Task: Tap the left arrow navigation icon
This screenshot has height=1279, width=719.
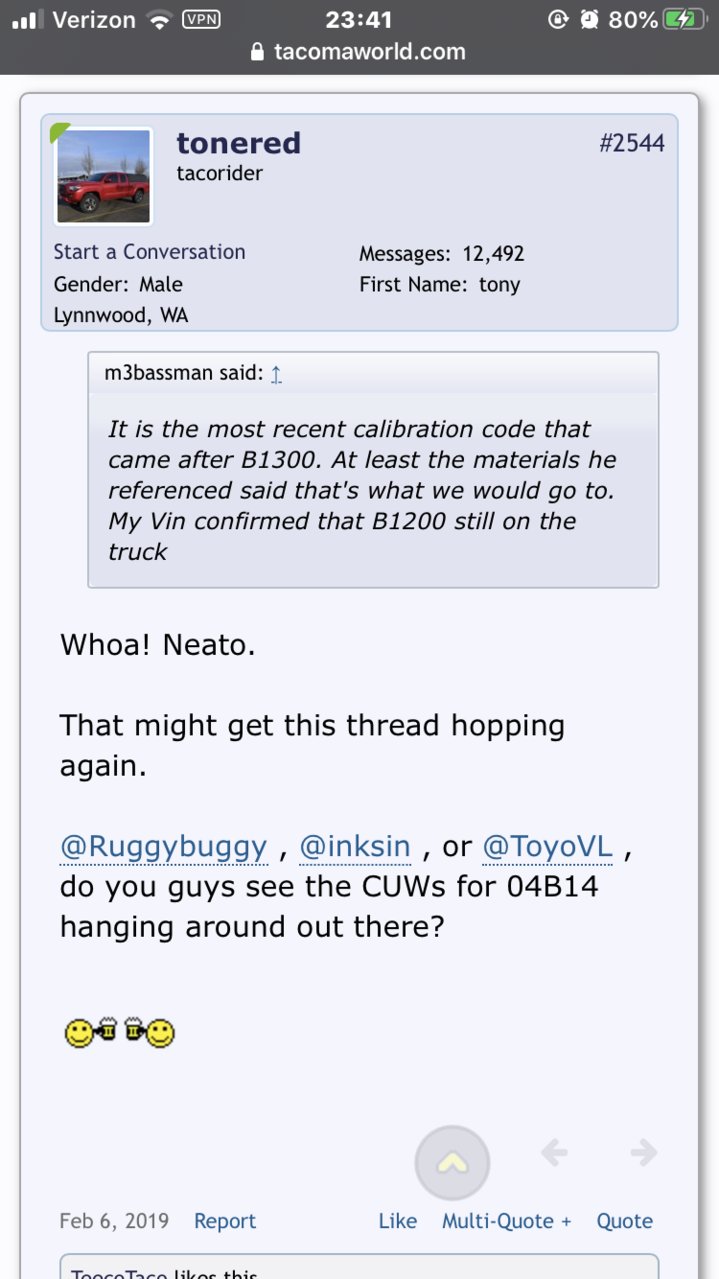Action: click(x=554, y=1153)
